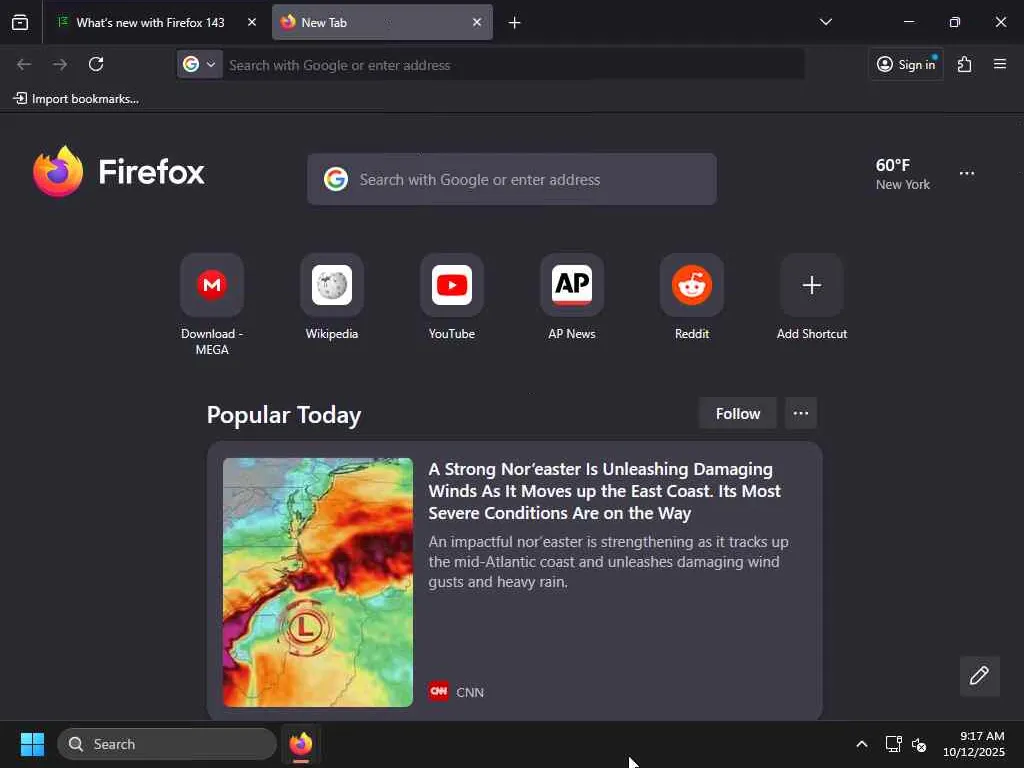Screen dimensions: 1024x768
Task: Select the New Tab tab
Action: click(x=382, y=22)
